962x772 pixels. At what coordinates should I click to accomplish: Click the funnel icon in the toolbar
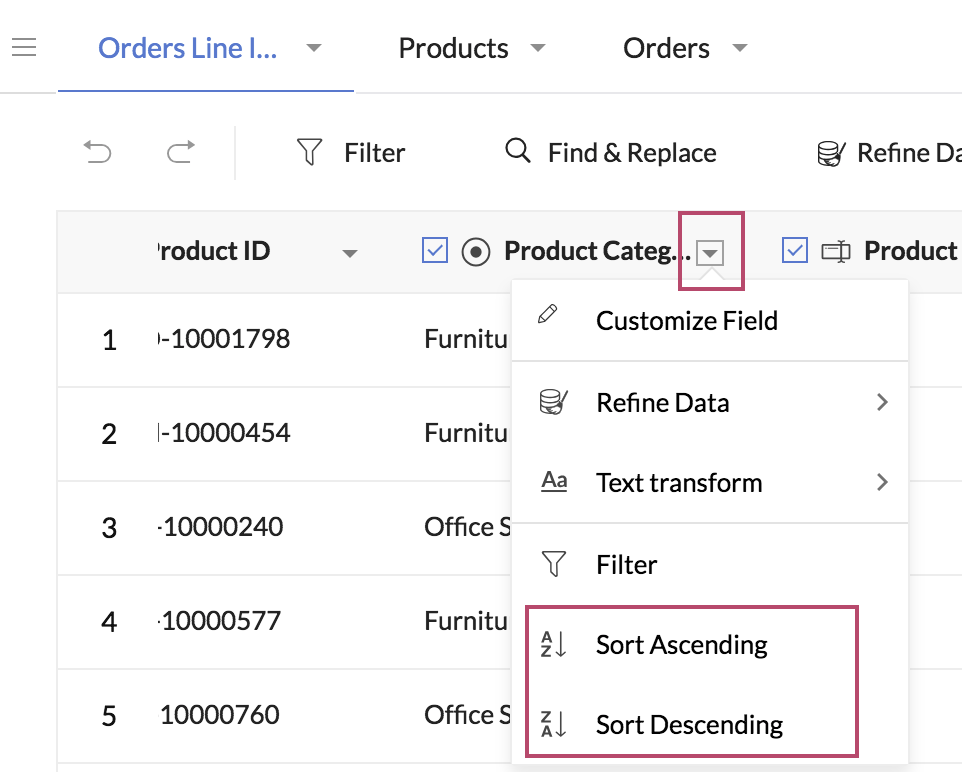(x=310, y=152)
